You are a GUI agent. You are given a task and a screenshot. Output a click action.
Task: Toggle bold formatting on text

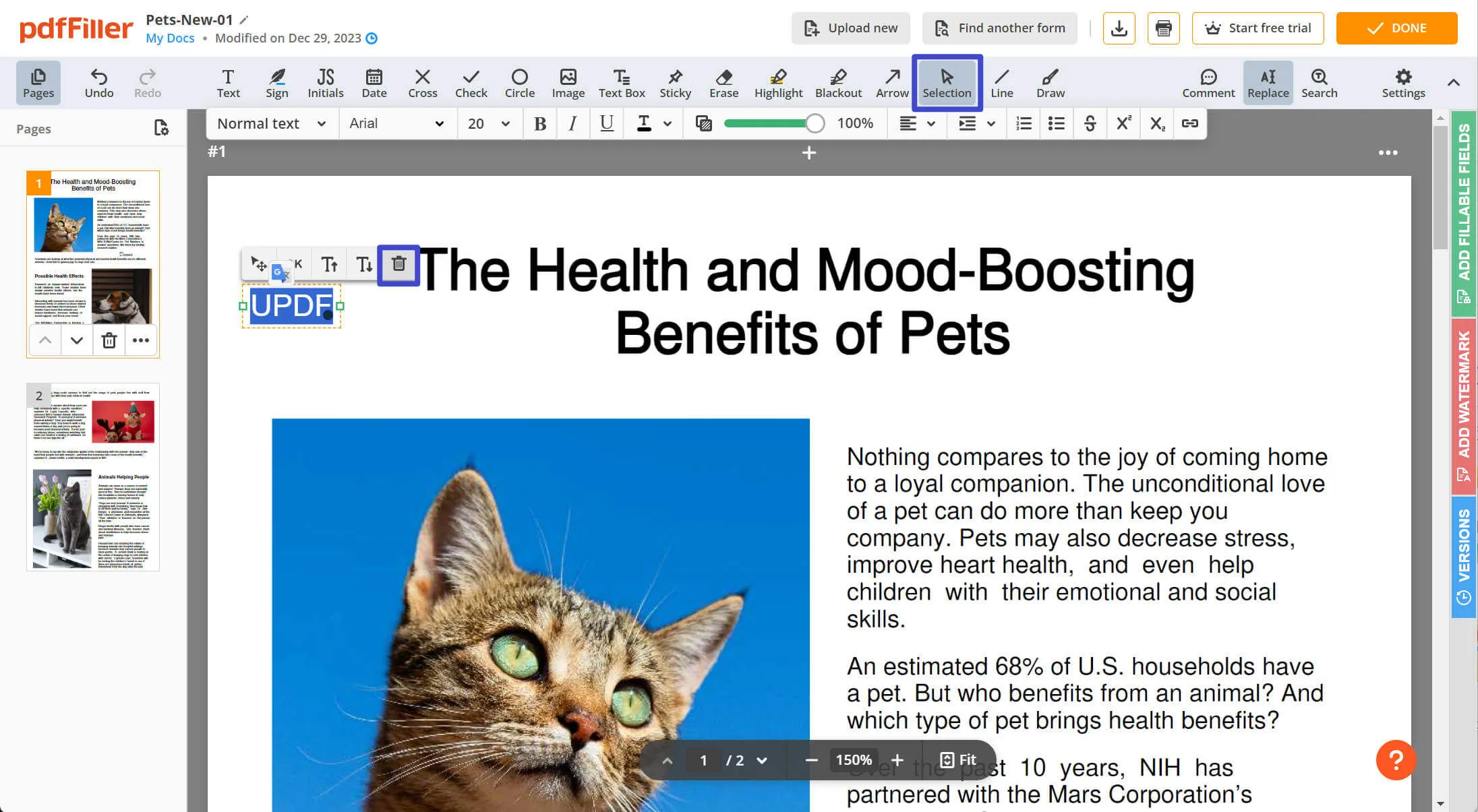click(x=540, y=122)
